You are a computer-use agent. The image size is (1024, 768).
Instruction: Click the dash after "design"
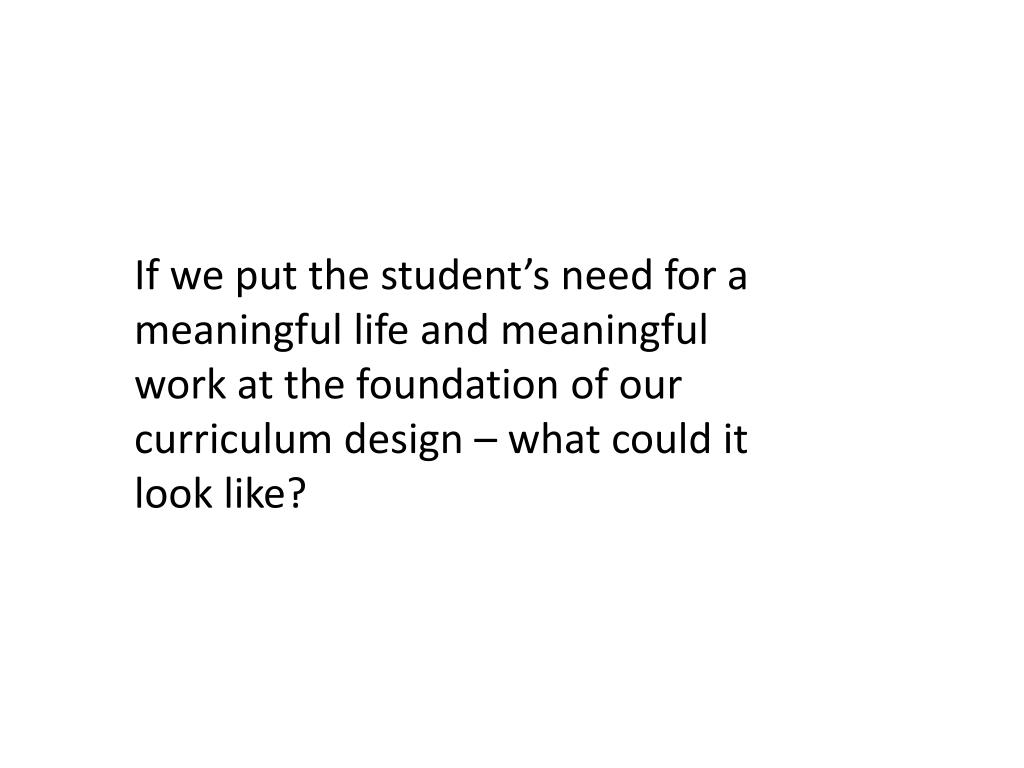pyautogui.click(x=487, y=442)
